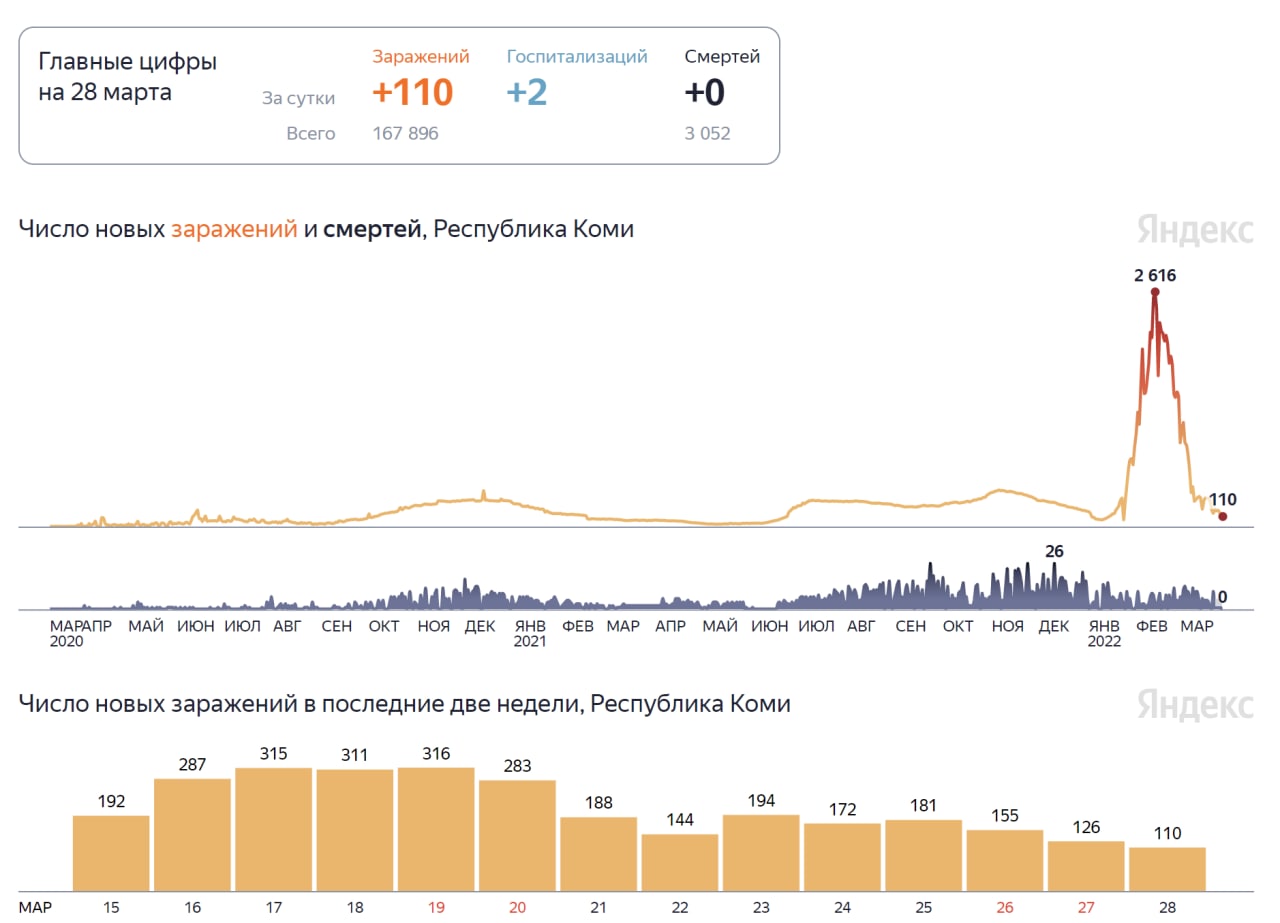1280x923 pixels.
Task: Click the ЯНВ 2022 label on the timeline axis
Action: click(1105, 633)
